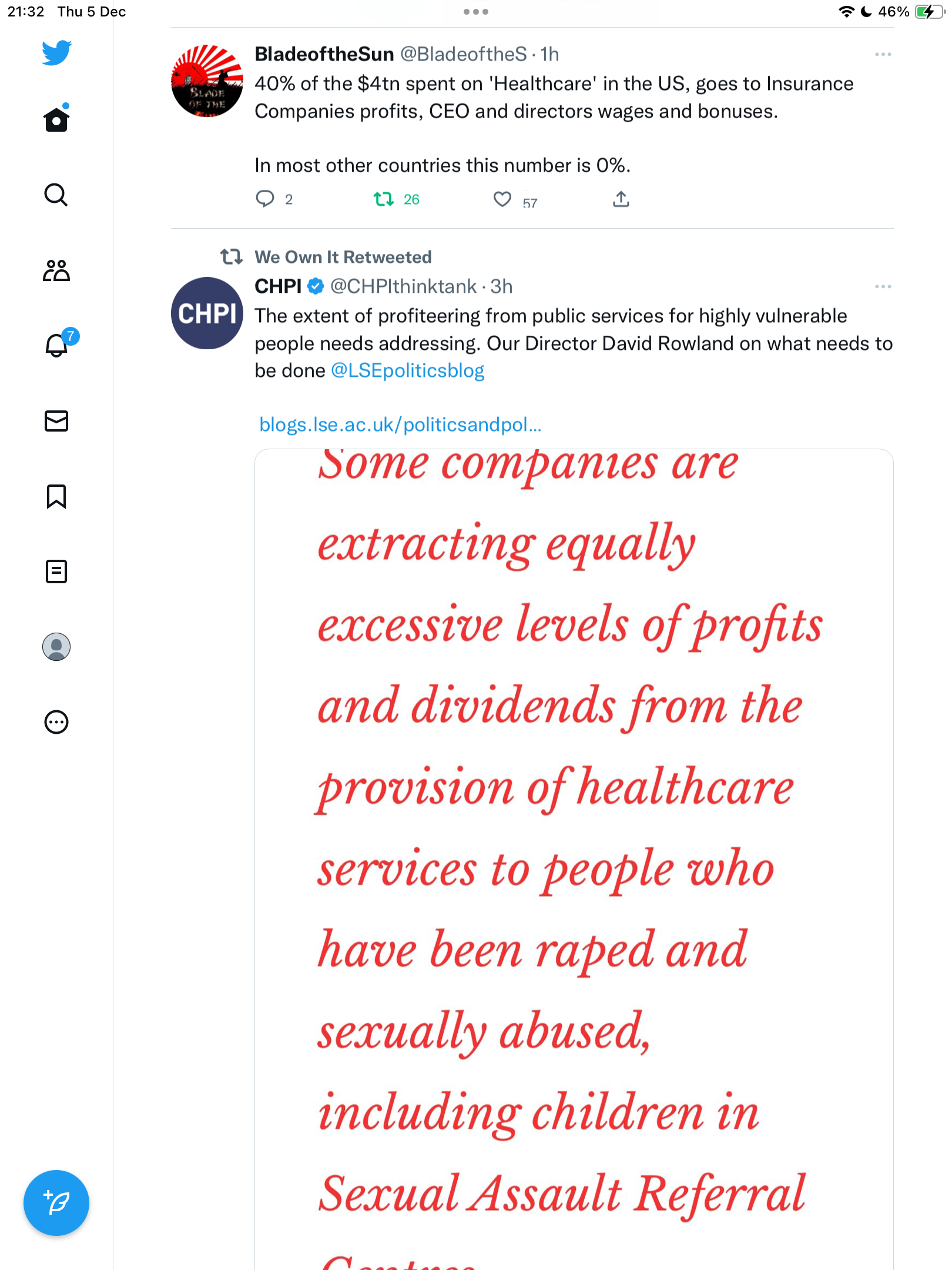
Task: Open the red quote image preview
Action: 574,859
